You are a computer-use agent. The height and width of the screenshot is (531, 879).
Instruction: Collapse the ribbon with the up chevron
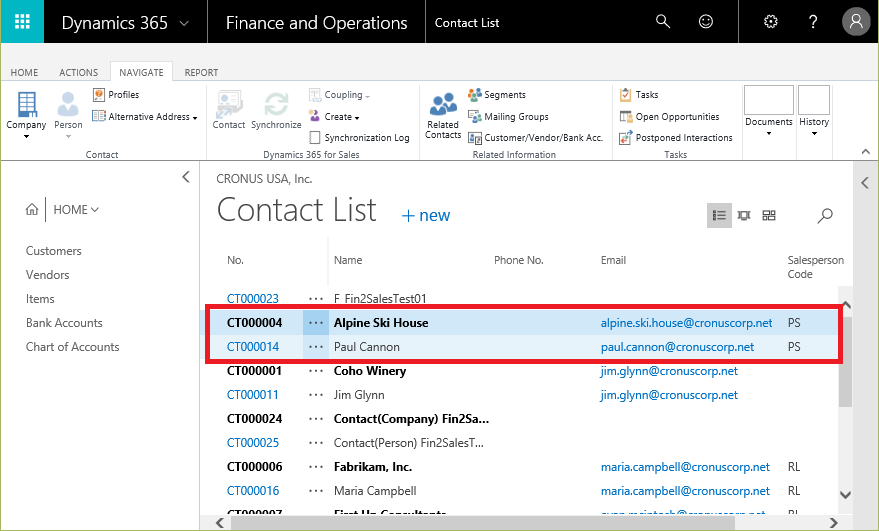pyautogui.click(x=866, y=152)
